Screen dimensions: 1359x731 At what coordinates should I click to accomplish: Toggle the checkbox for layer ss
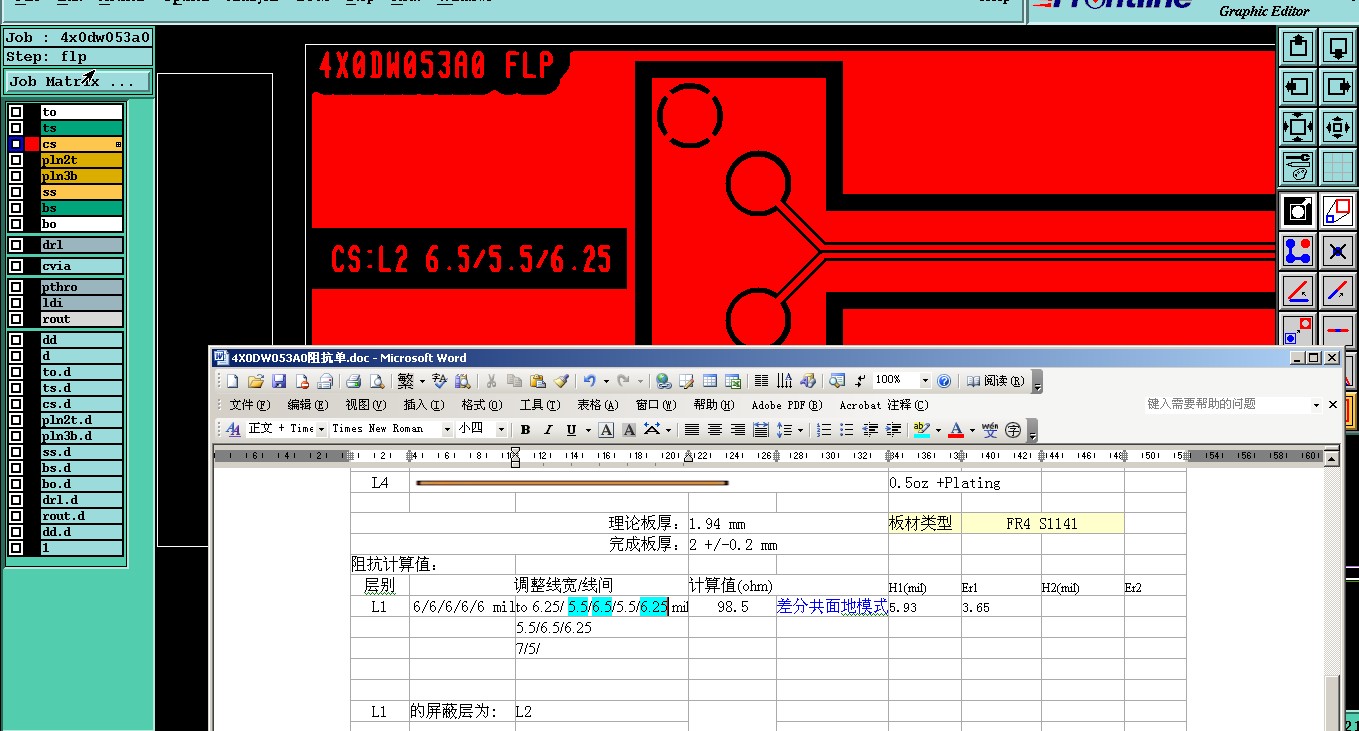coord(16,192)
